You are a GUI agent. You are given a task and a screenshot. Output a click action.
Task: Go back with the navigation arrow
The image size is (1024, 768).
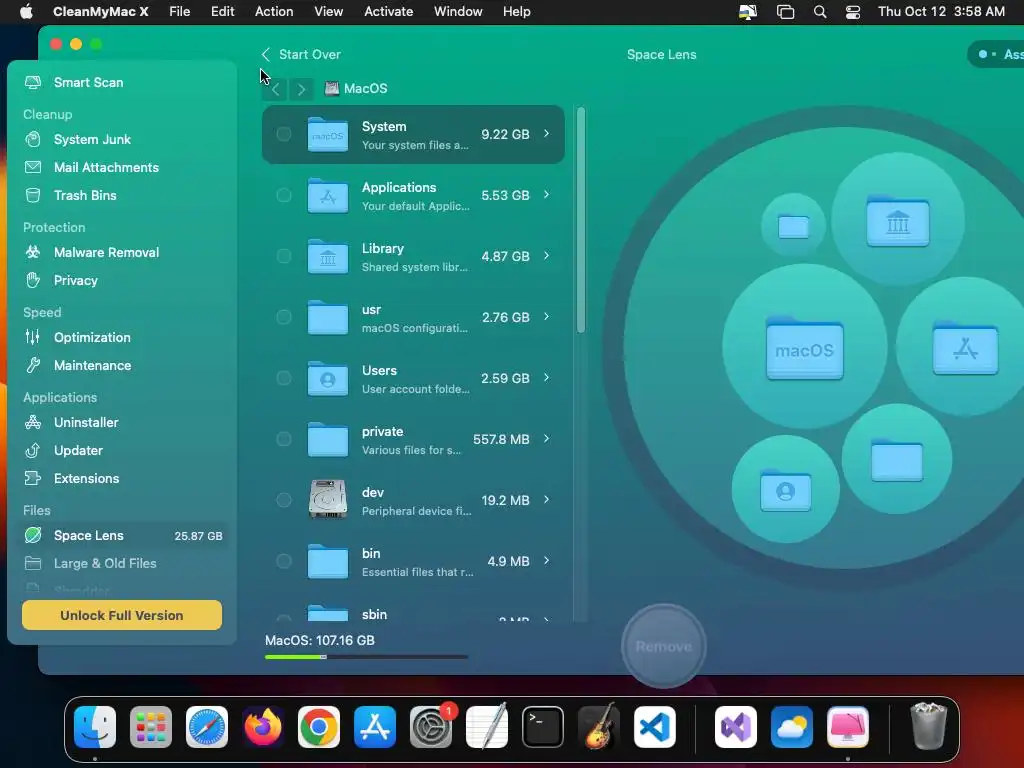[x=276, y=89]
